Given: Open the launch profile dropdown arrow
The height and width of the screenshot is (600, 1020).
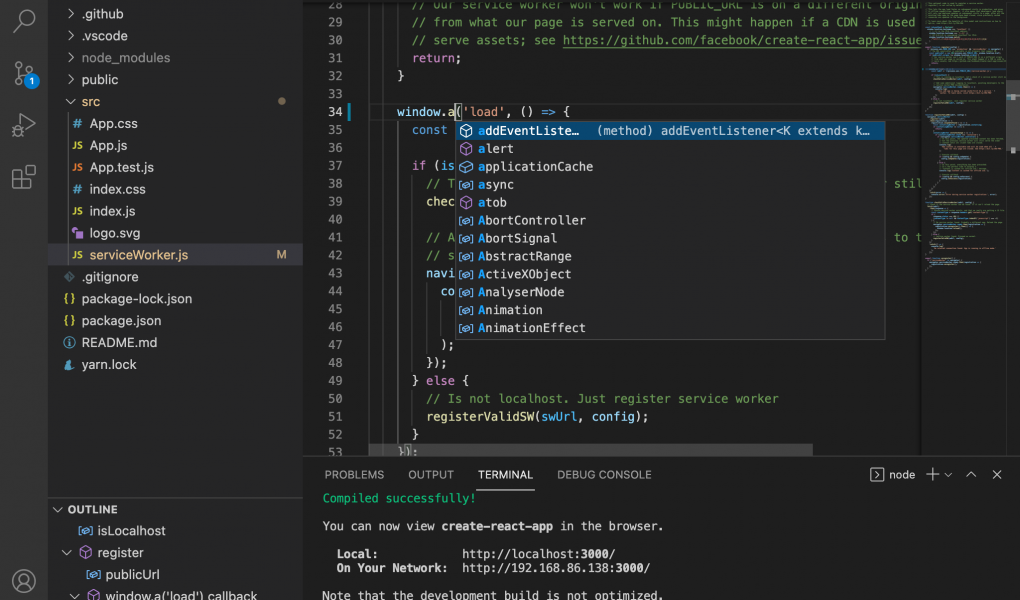Looking at the screenshot, I should tap(948, 475).
